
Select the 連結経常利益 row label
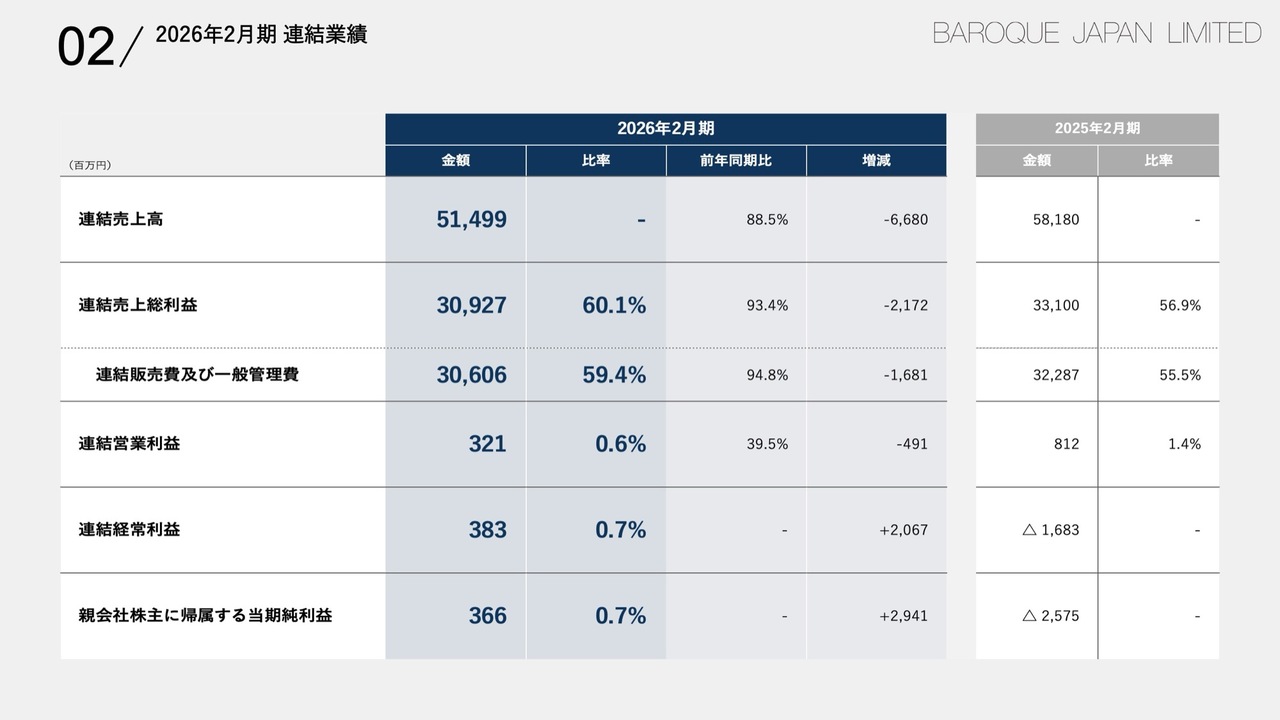pos(130,529)
